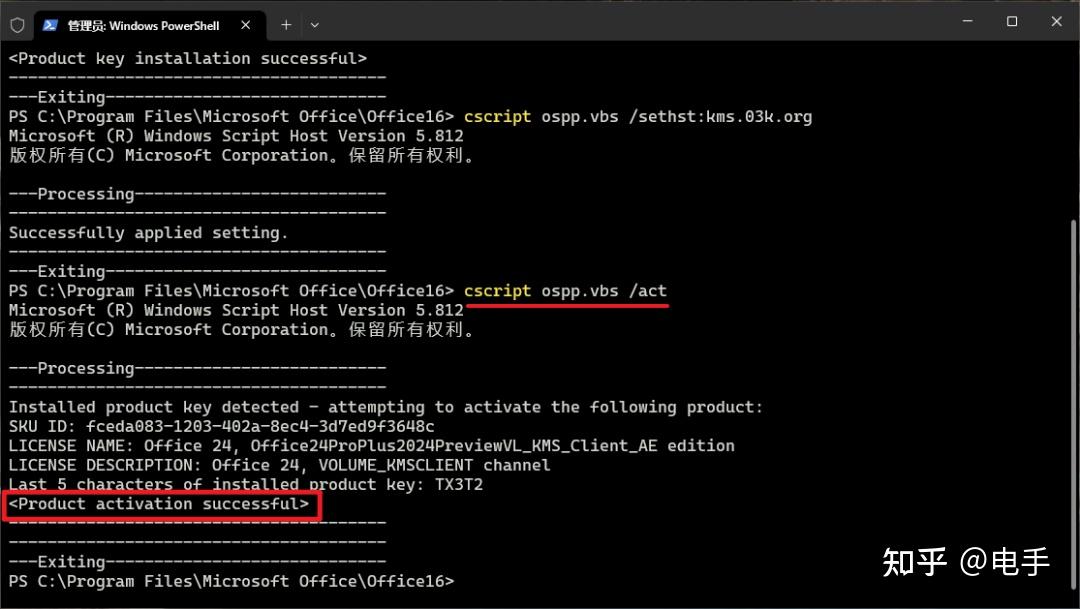Click the Successfully applied setting message
Image resolution: width=1080 pixels, height=609 pixels.
148,233
